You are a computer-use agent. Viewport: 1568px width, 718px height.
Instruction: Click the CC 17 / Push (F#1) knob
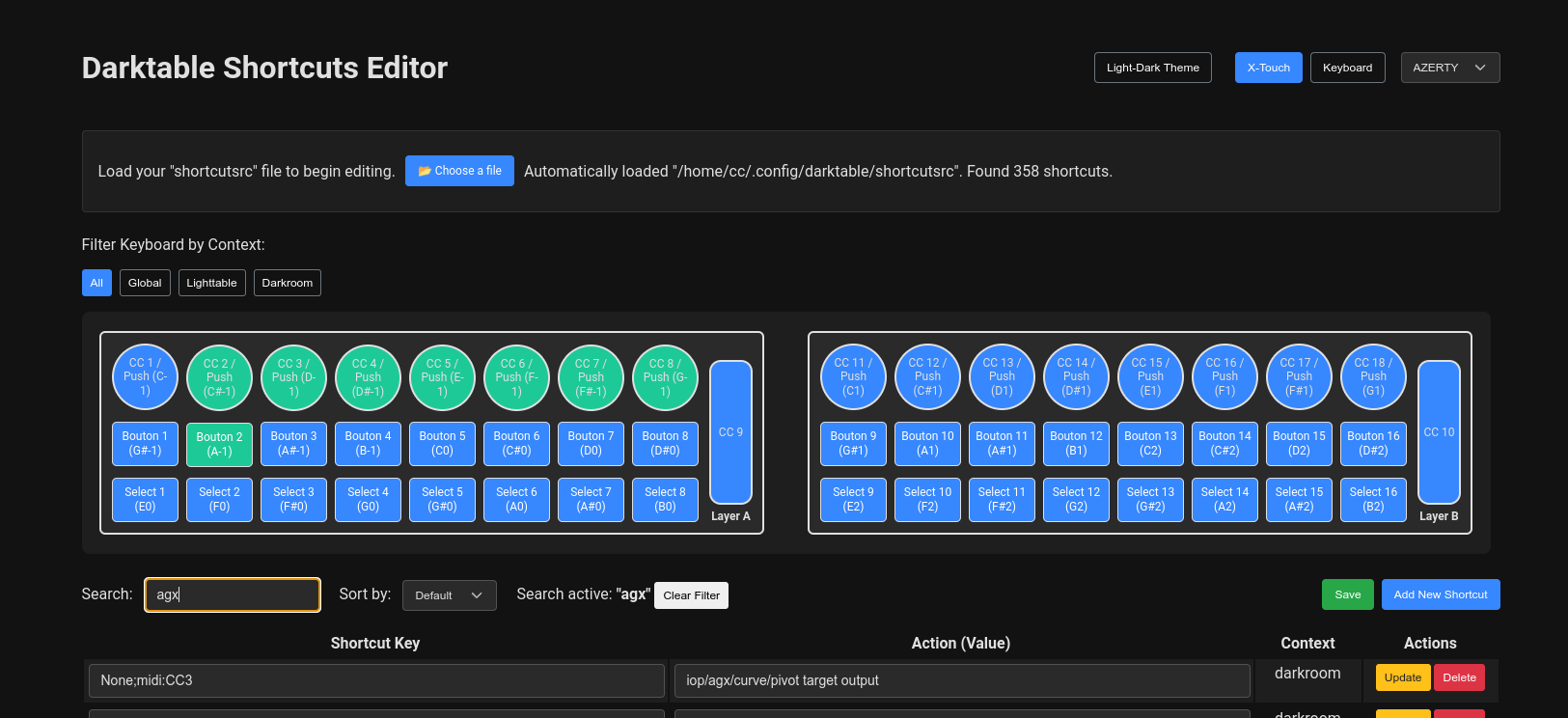coord(1300,377)
